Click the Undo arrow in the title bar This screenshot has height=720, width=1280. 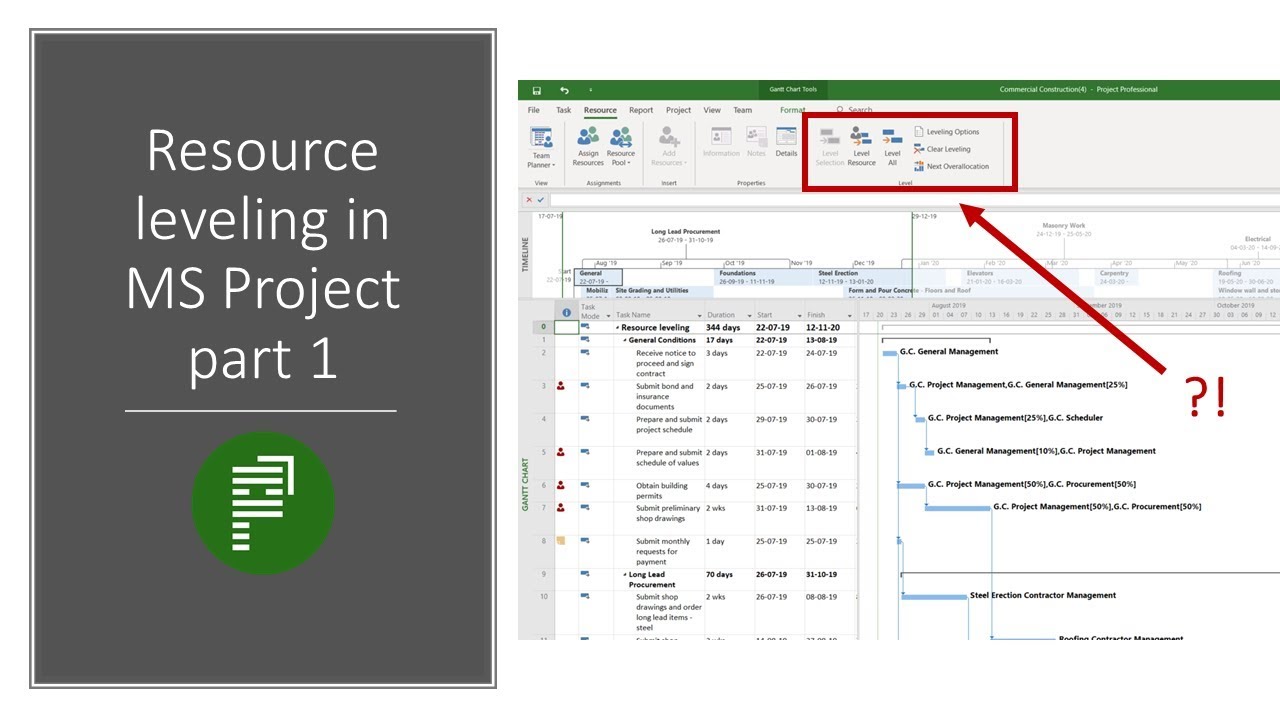point(564,90)
